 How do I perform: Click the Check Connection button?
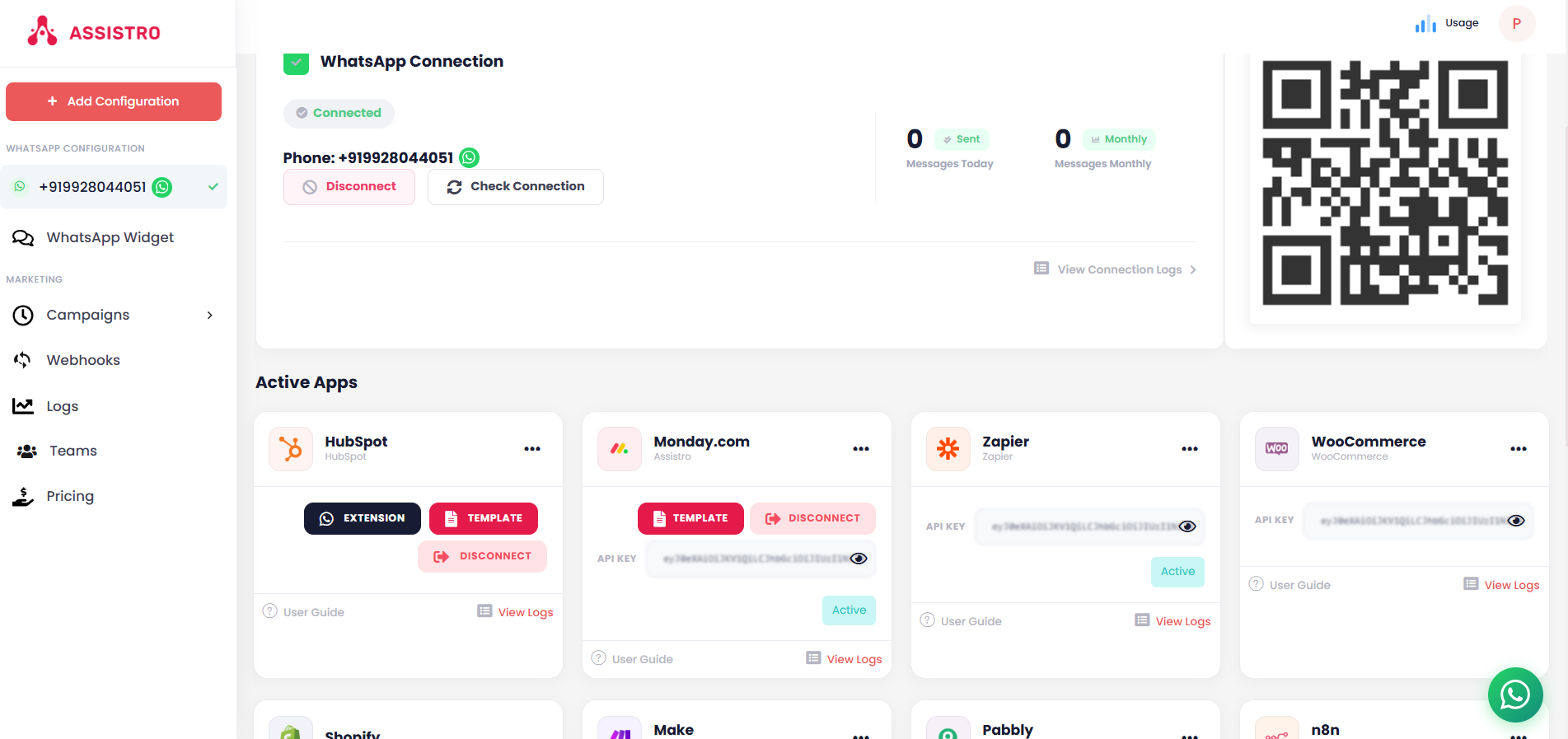click(516, 187)
